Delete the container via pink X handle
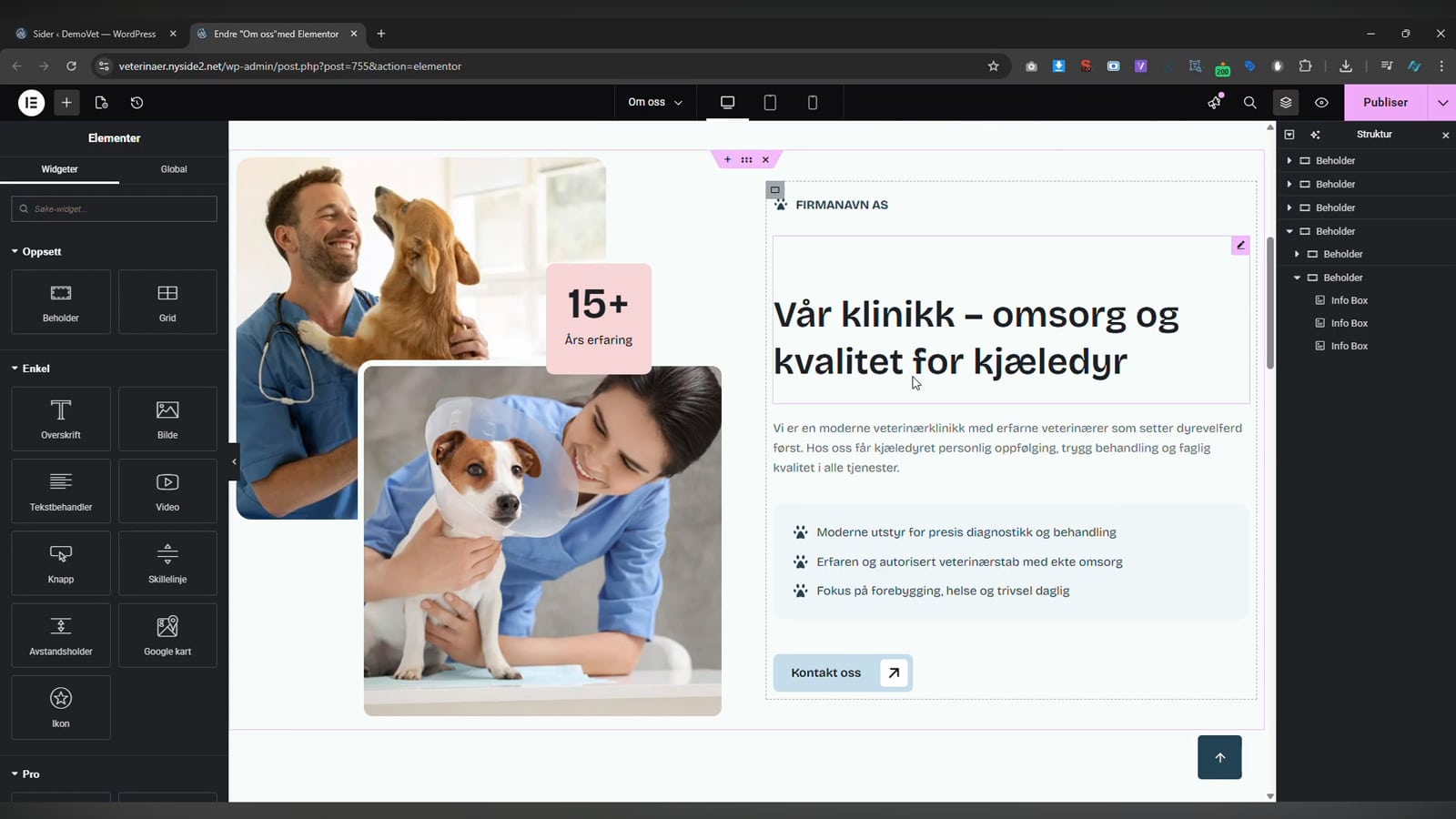 click(x=765, y=159)
